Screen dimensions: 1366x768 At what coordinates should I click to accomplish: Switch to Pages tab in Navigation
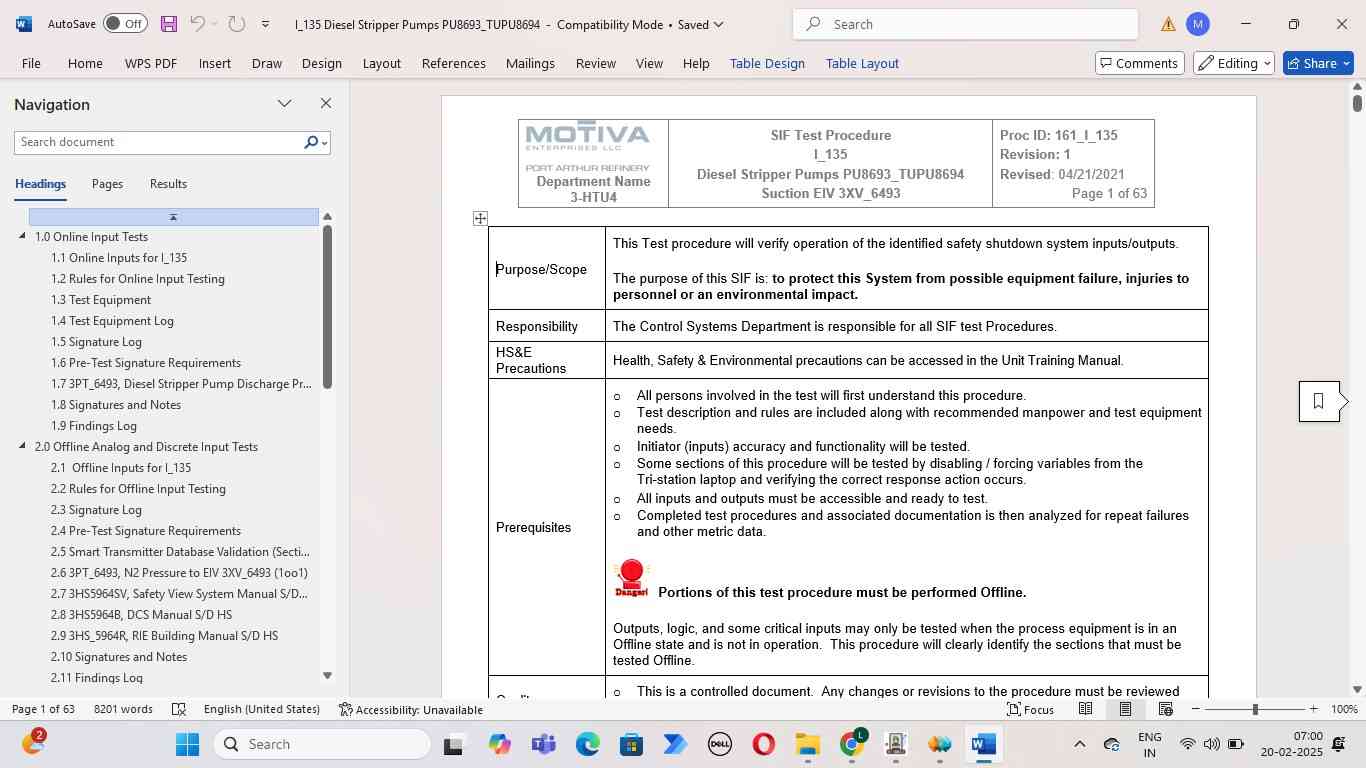[x=107, y=184]
